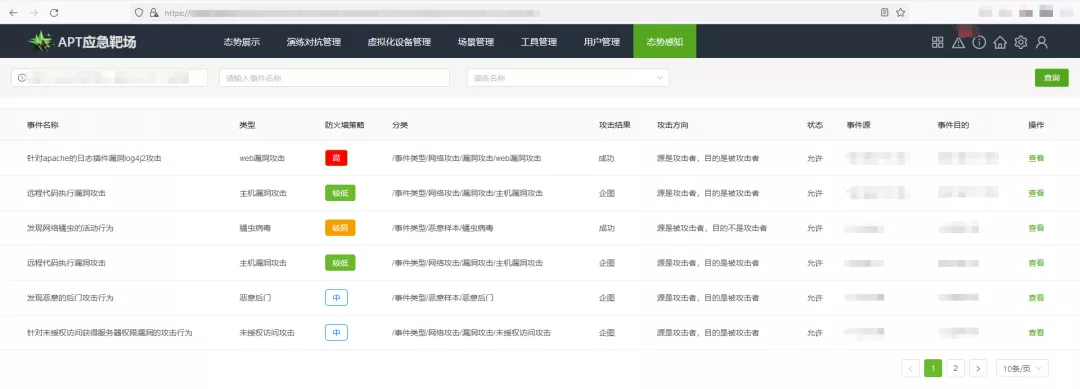Go to pagination page 2
Image resolution: width=1080 pixels, height=389 pixels.
[x=955, y=368]
